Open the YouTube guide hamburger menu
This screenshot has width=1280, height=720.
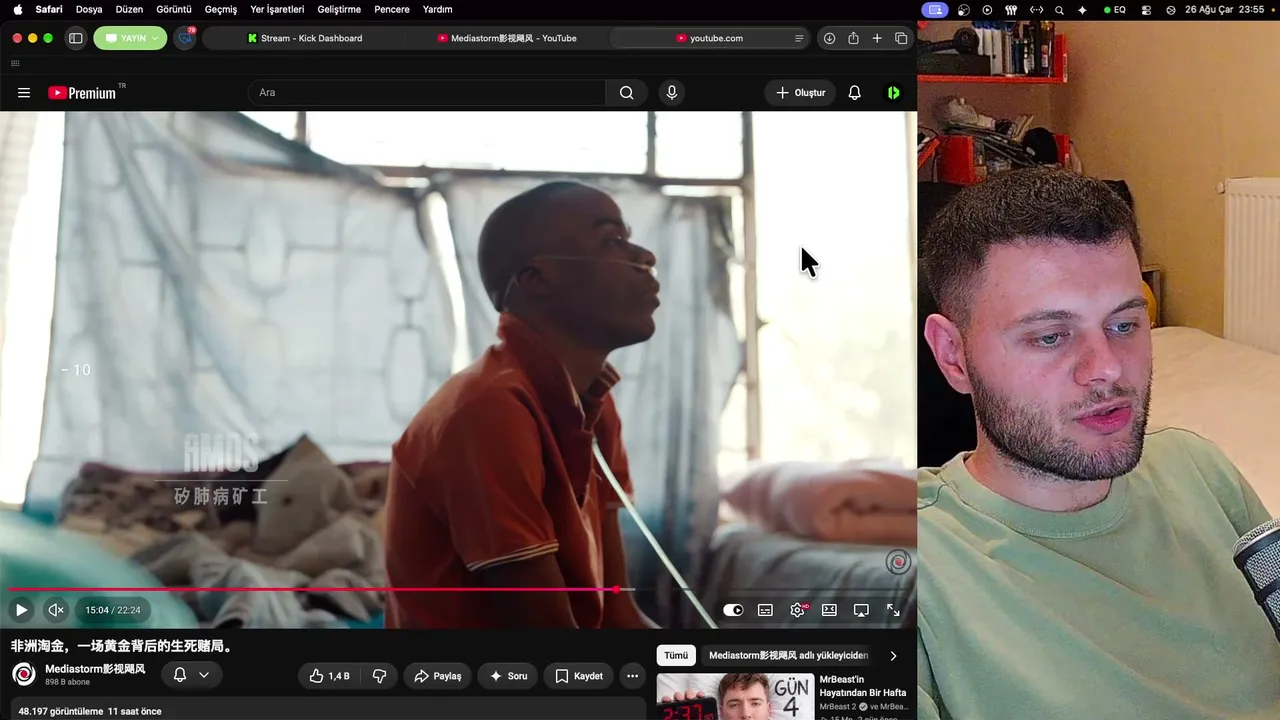coord(24,93)
